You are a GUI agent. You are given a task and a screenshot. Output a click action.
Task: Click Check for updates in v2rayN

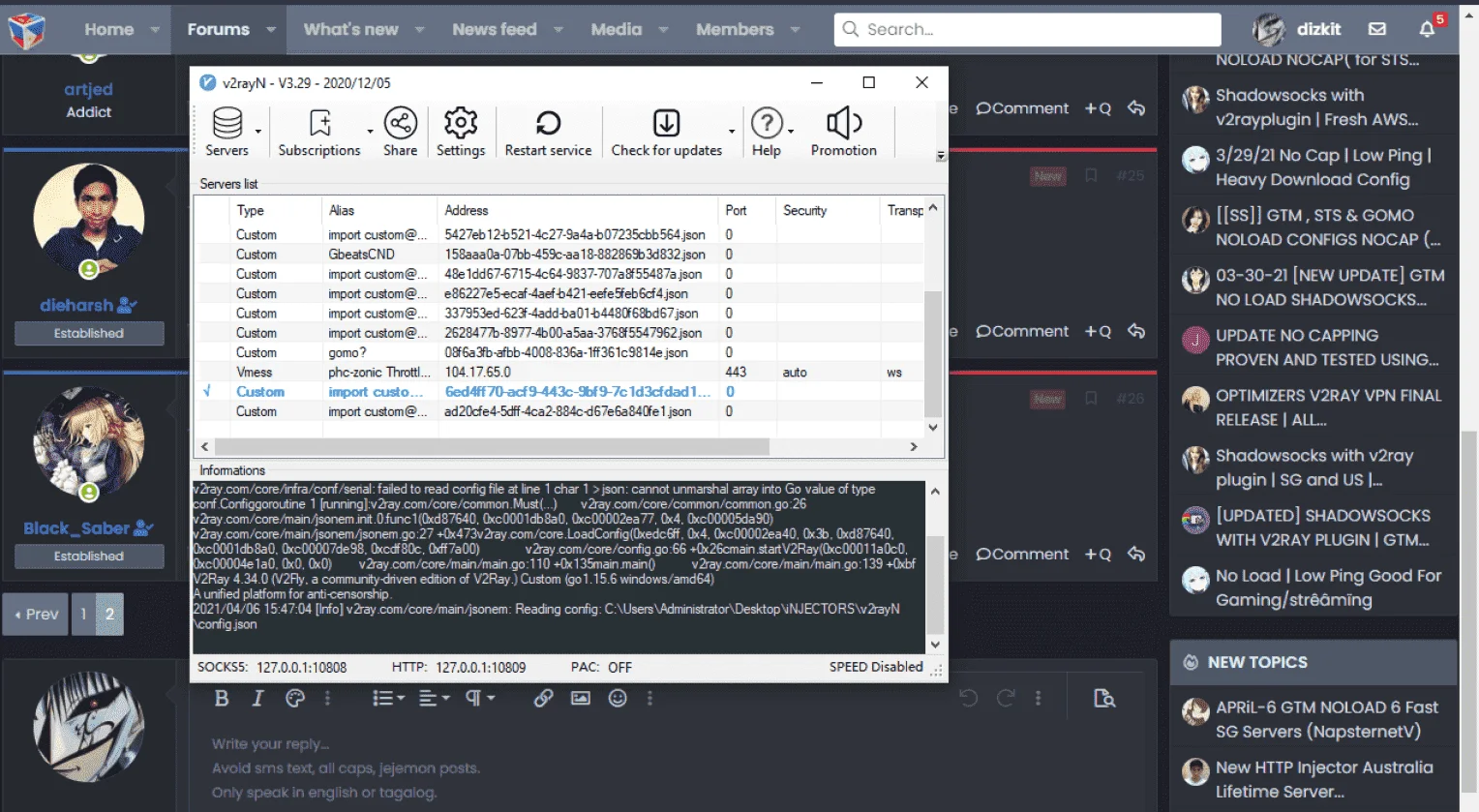point(667,132)
